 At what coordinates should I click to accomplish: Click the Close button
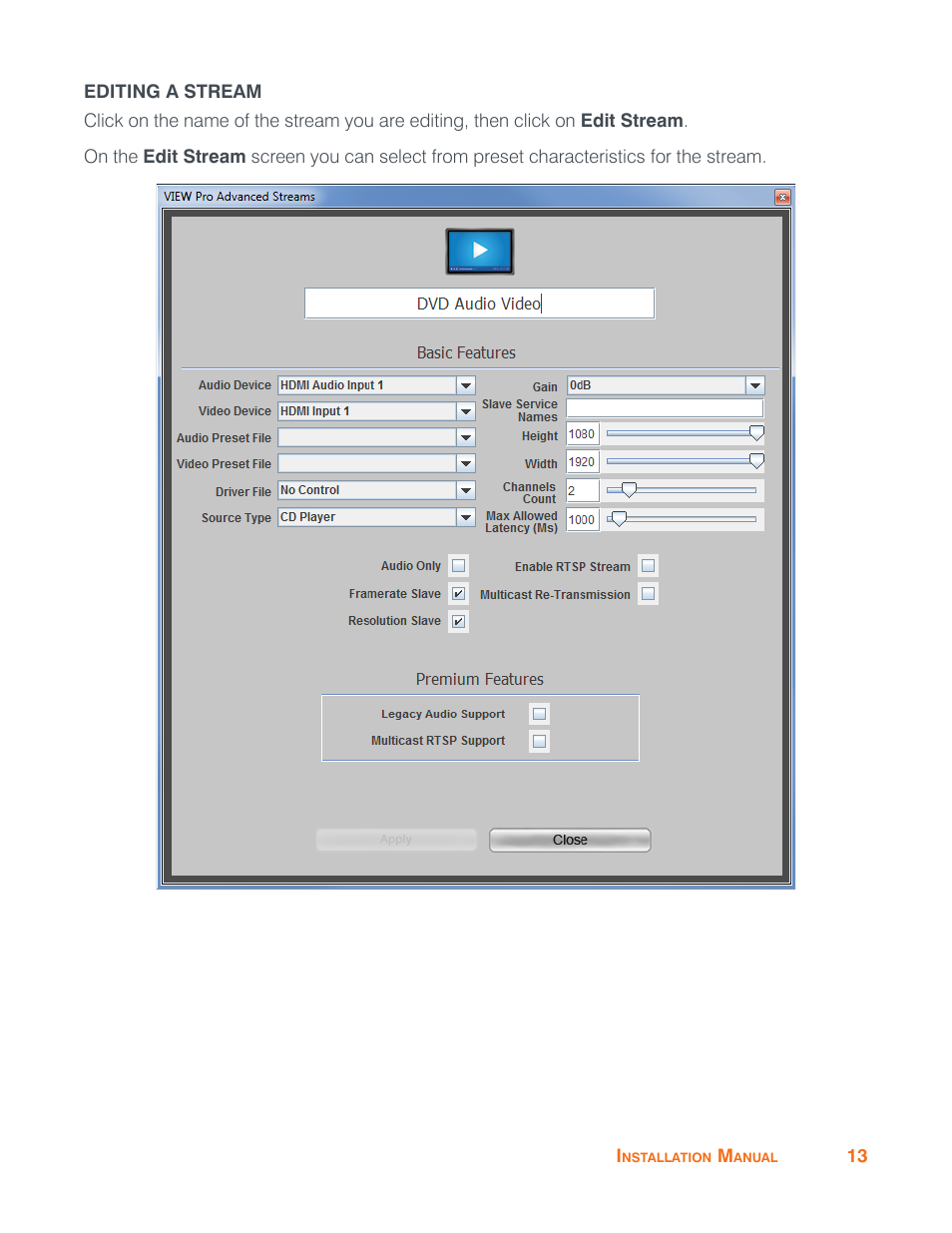click(570, 840)
